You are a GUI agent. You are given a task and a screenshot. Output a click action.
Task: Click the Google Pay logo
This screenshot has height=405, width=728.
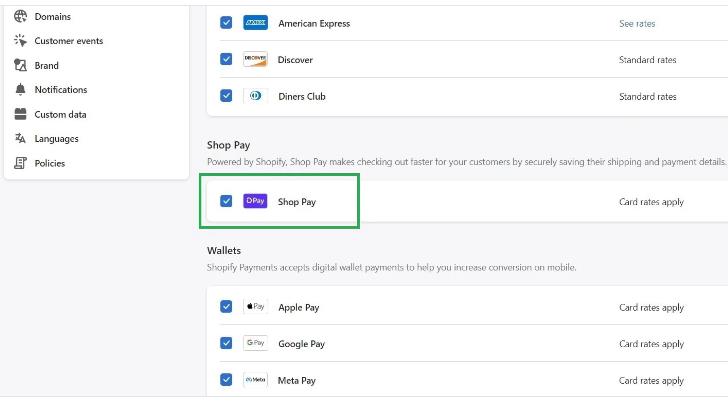(255, 343)
